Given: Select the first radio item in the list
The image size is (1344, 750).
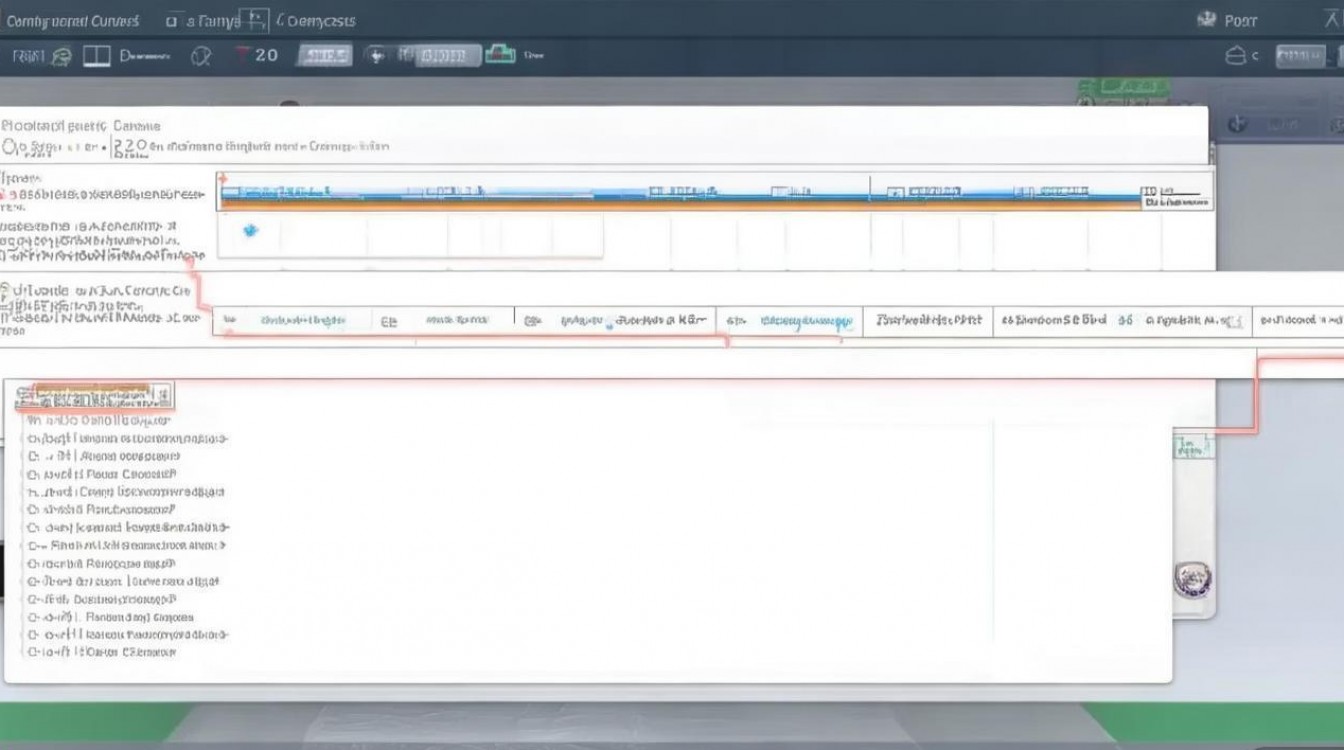Looking at the screenshot, I should click(x=34, y=438).
